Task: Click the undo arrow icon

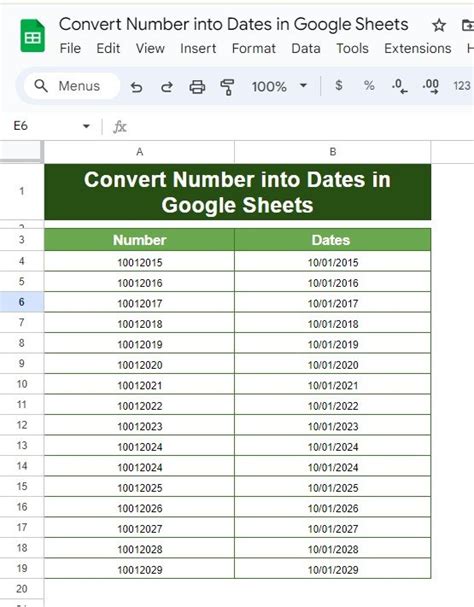Action: [136, 87]
